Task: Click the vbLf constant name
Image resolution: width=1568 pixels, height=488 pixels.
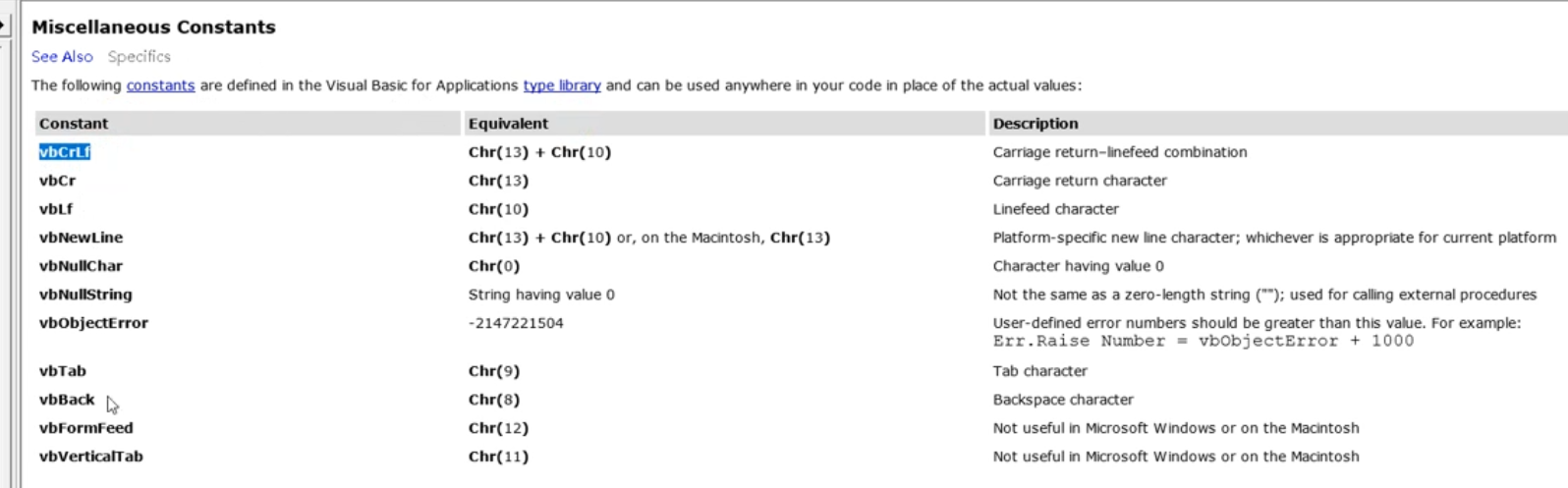Action: click(x=56, y=209)
